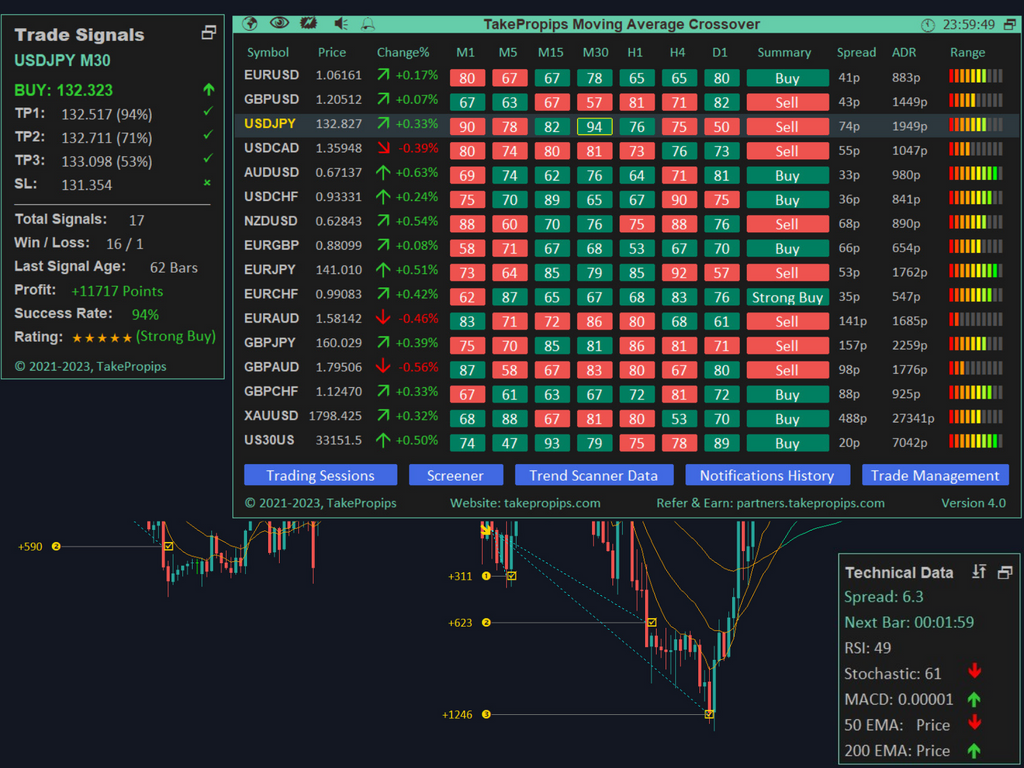Viewport: 1024px width, 768px height.
Task: Open the Screener
Action: coord(456,475)
